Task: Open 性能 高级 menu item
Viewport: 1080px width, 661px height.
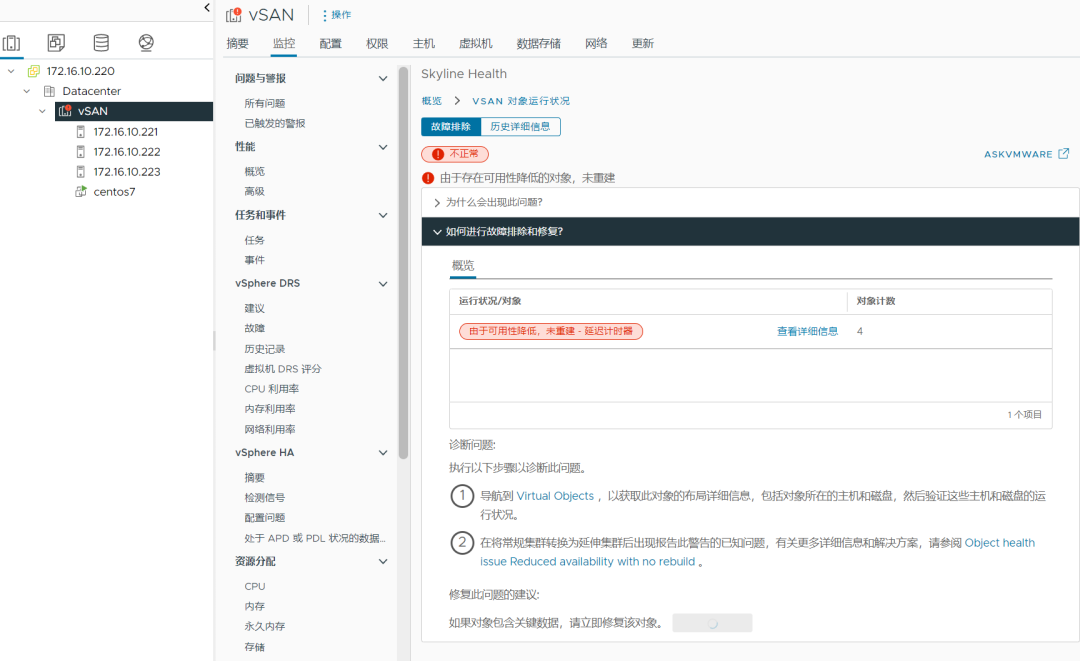Action: tap(254, 191)
